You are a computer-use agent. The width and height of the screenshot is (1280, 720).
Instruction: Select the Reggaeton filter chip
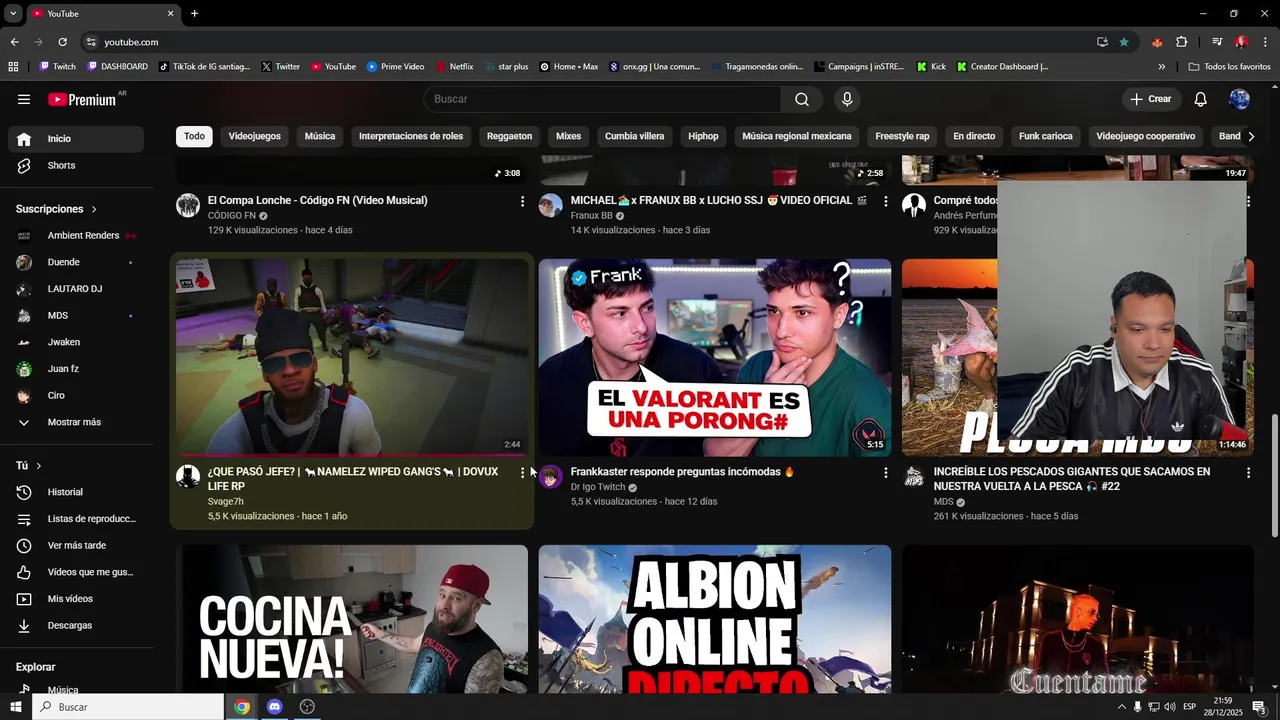tap(509, 136)
